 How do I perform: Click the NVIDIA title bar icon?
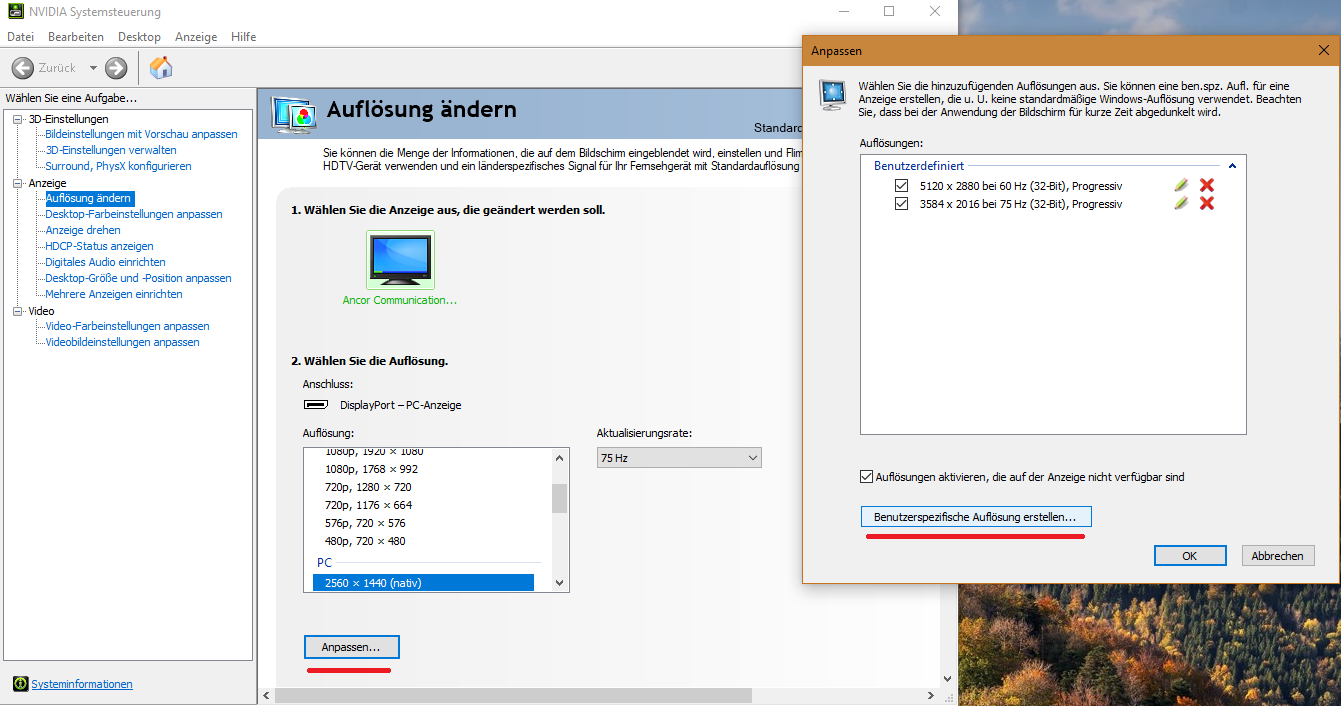14,12
